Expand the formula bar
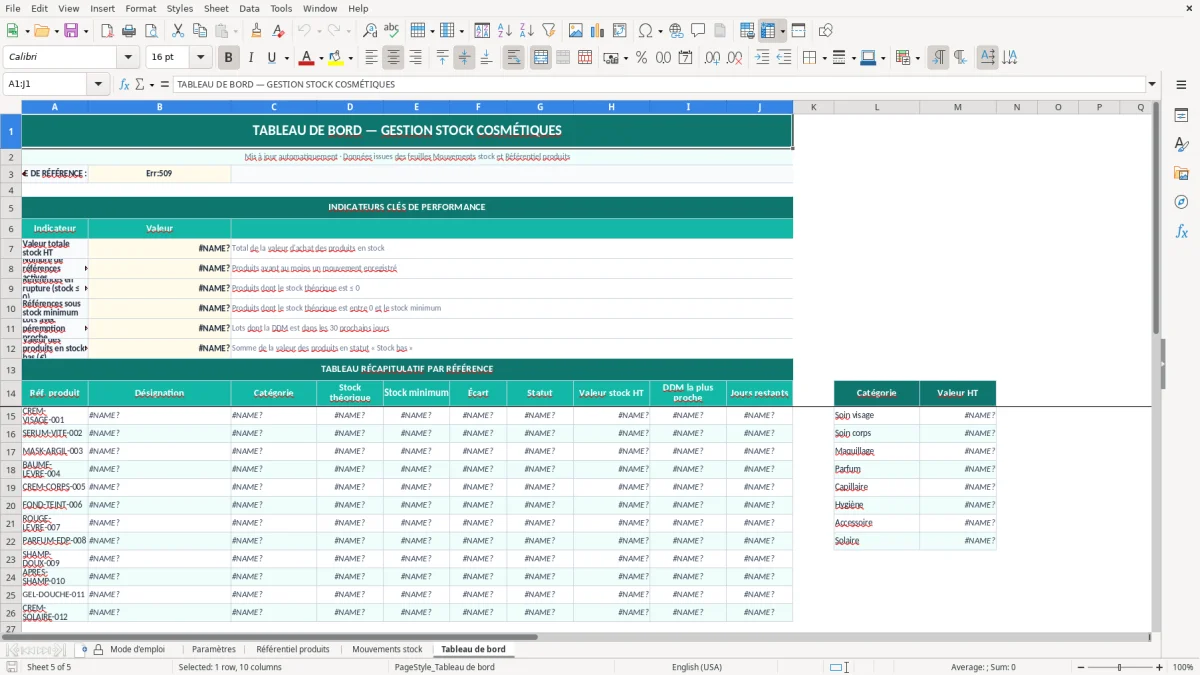The image size is (1200, 675). point(1153,84)
